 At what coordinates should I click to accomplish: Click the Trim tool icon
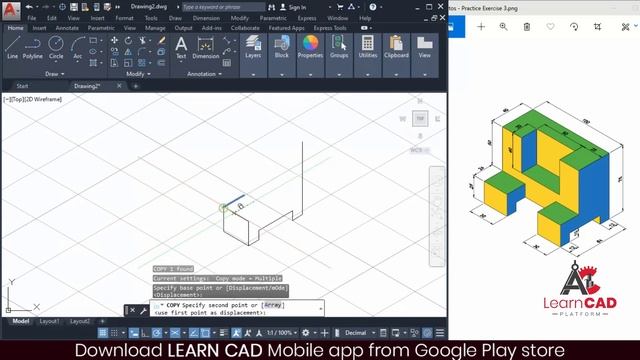[142, 40]
